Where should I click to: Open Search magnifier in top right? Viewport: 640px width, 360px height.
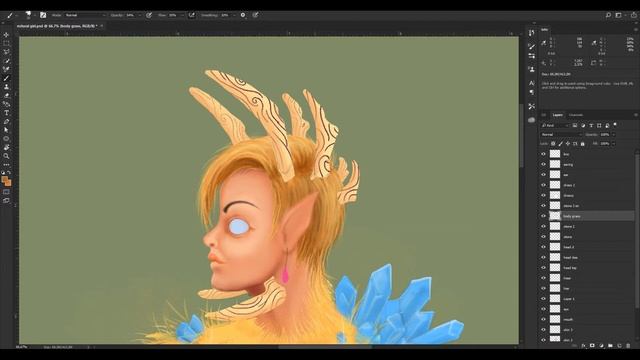608,15
